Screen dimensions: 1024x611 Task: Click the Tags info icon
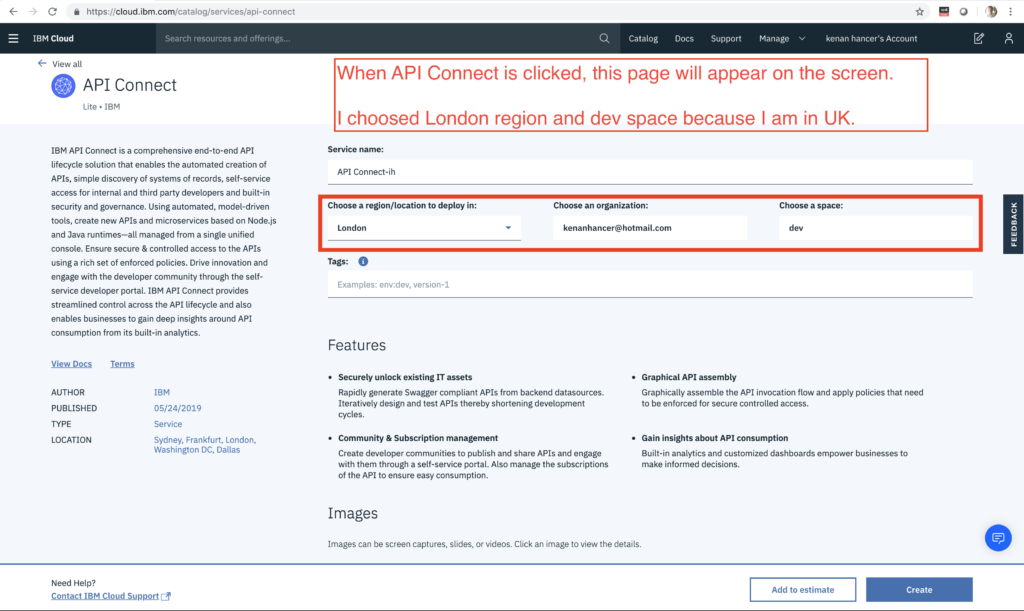(x=363, y=261)
